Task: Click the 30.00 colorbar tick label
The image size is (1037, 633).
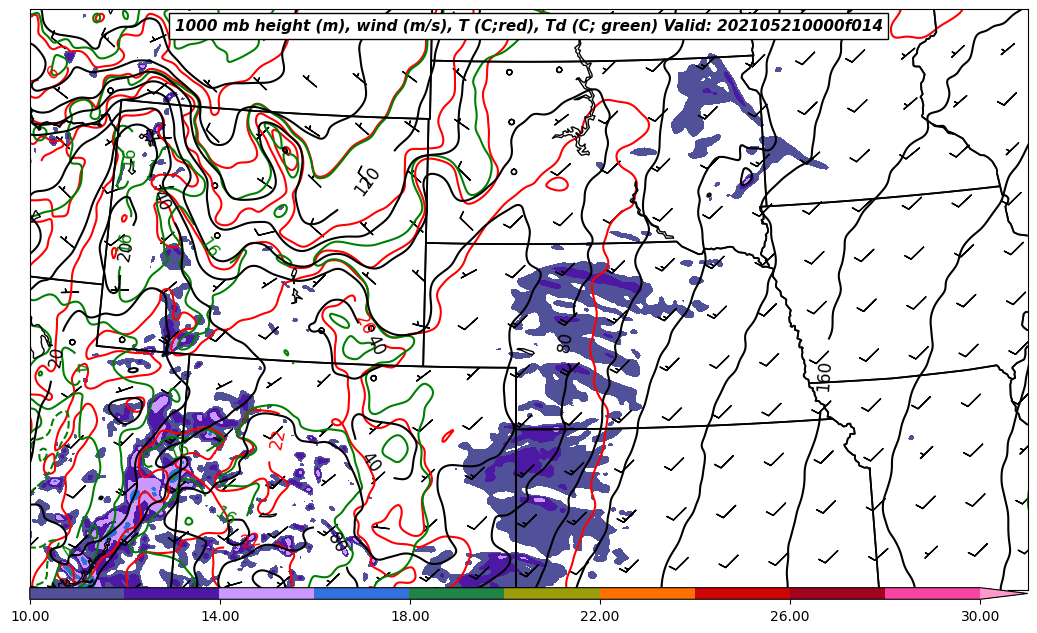Action: pyautogui.click(x=980, y=616)
